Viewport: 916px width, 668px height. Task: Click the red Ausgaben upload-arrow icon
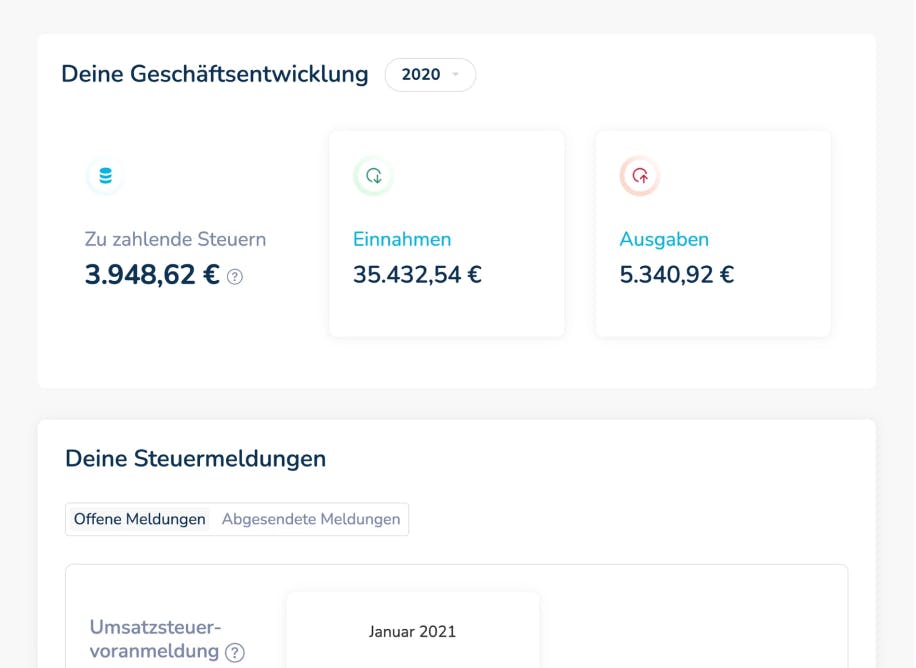640,175
